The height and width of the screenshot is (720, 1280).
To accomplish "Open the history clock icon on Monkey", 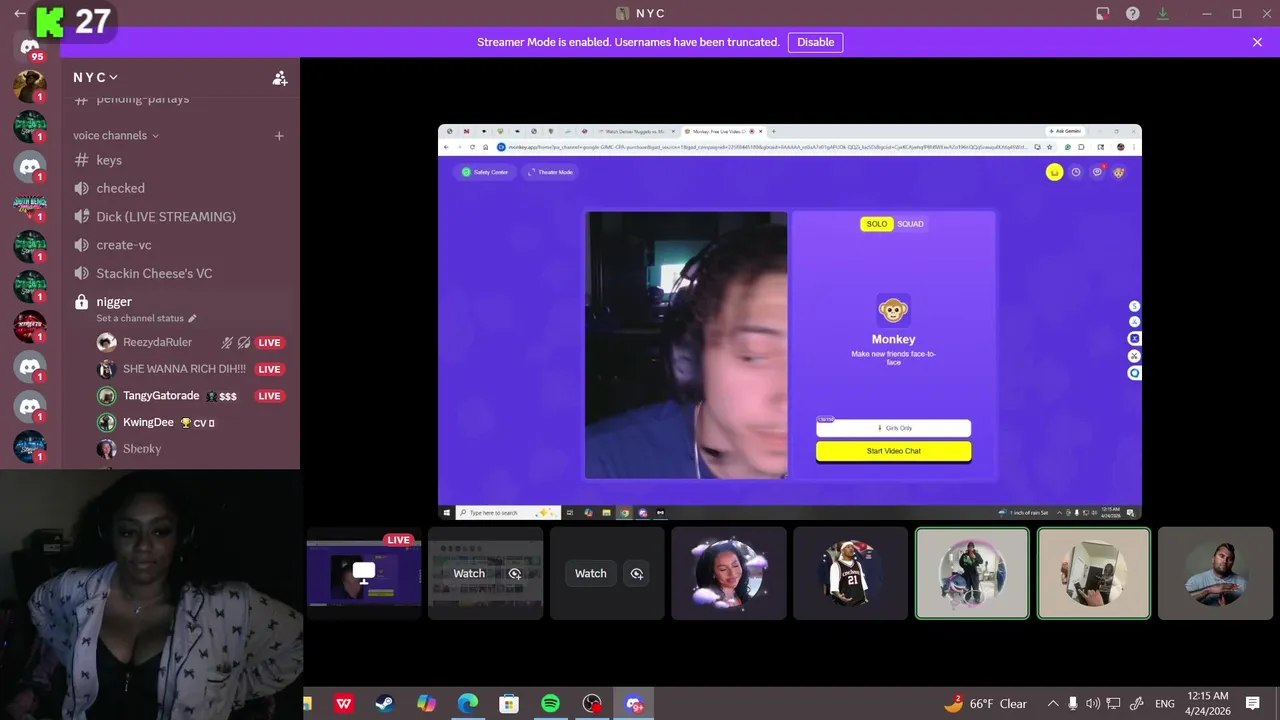I will click(x=1076, y=172).
